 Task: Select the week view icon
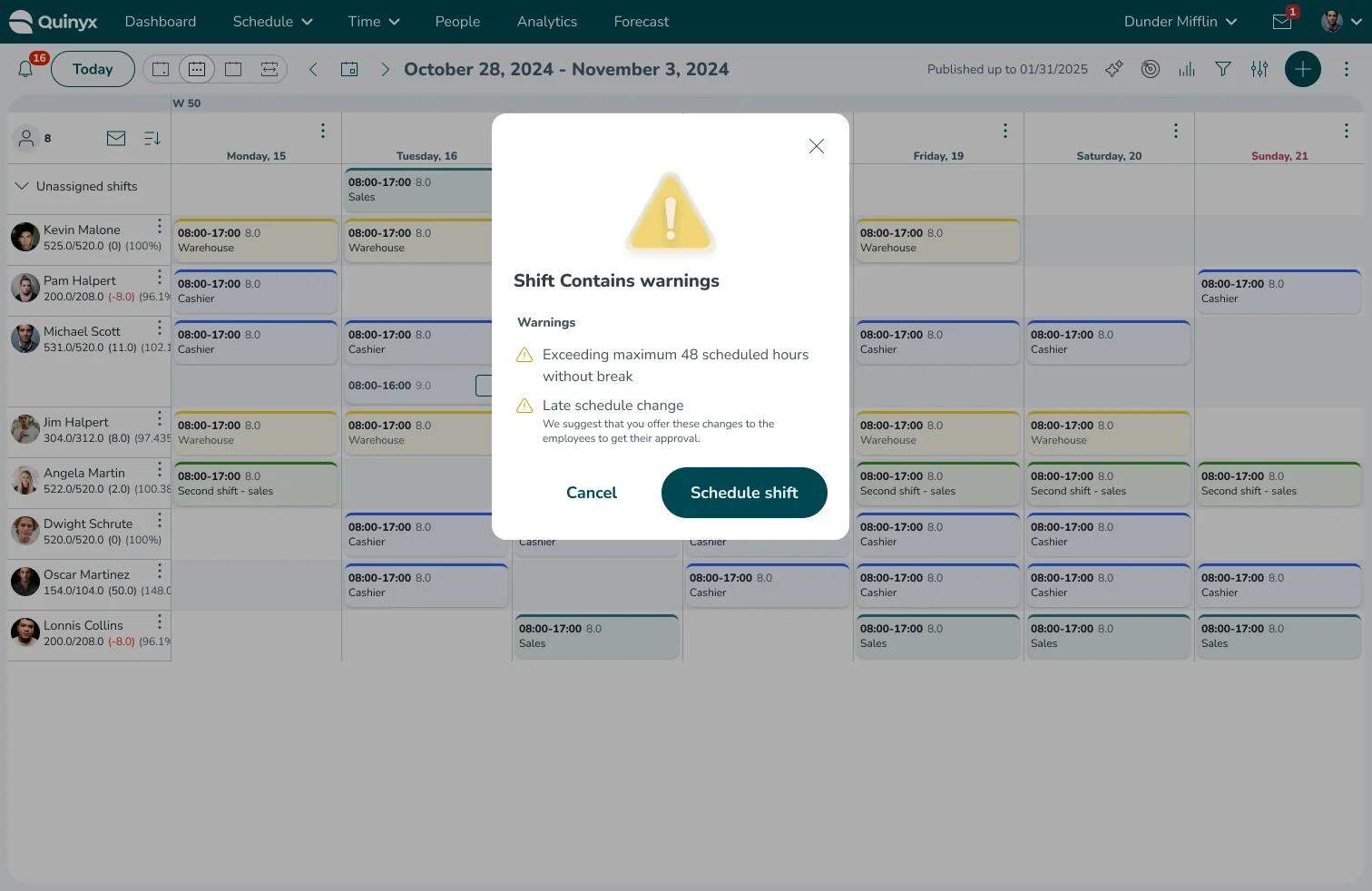pyautogui.click(x=197, y=69)
